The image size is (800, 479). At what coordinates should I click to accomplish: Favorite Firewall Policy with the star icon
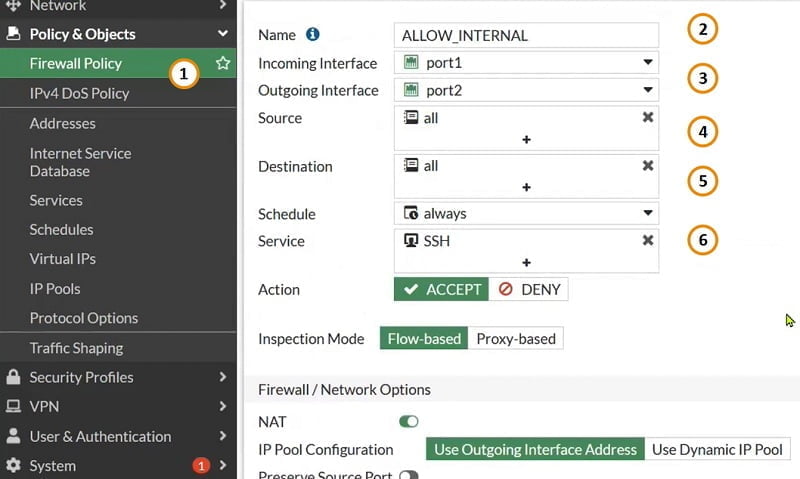tap(222, 63)
